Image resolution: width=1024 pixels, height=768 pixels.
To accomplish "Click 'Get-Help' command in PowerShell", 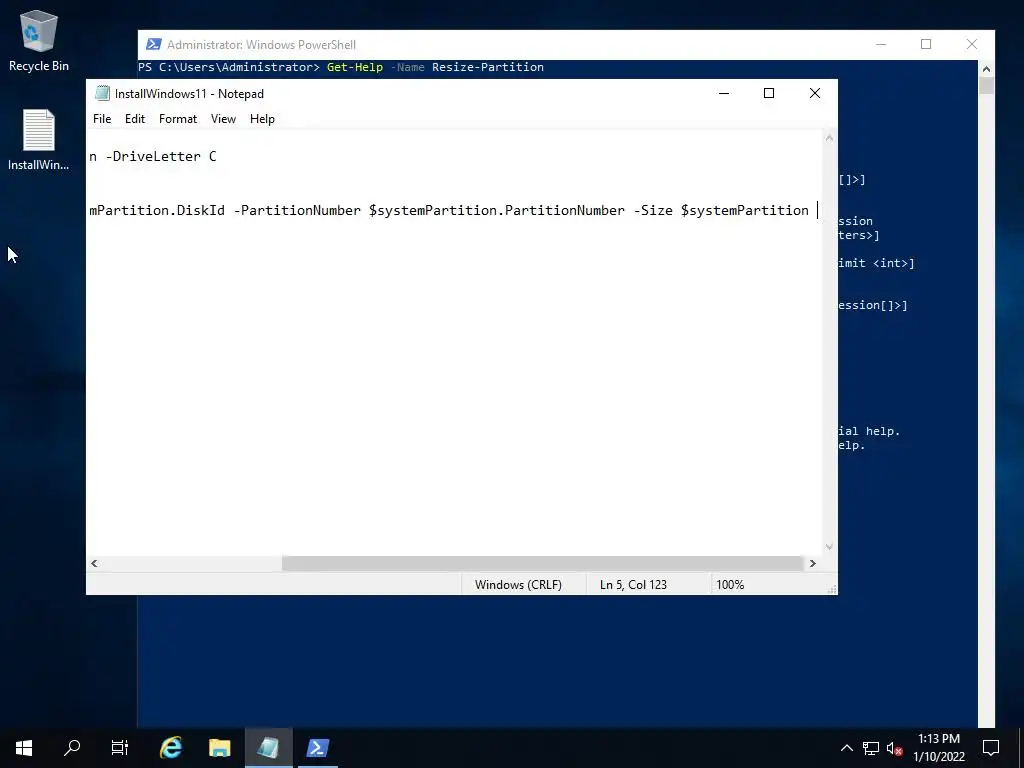I will pyautogui.click(x=355, y=67).
